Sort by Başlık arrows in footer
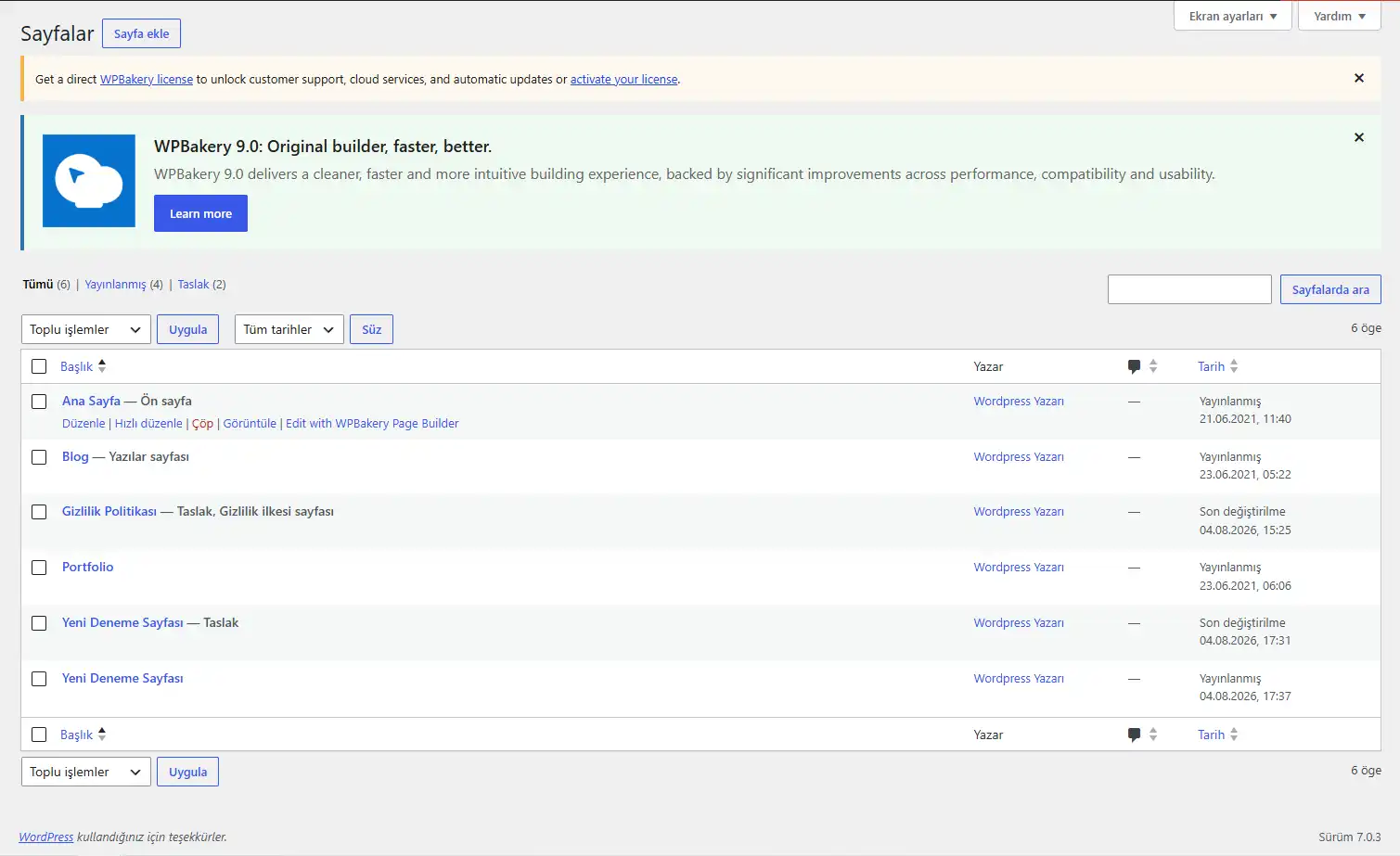1400x856 pixels. click(x=102, y=734)
